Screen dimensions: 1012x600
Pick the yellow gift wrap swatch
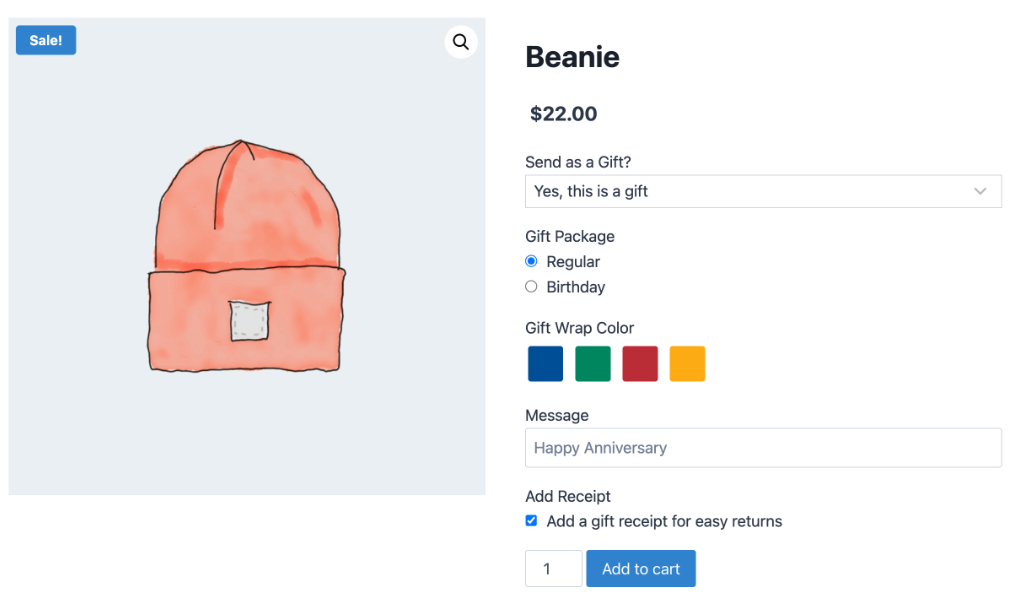(x=687, y=364)
